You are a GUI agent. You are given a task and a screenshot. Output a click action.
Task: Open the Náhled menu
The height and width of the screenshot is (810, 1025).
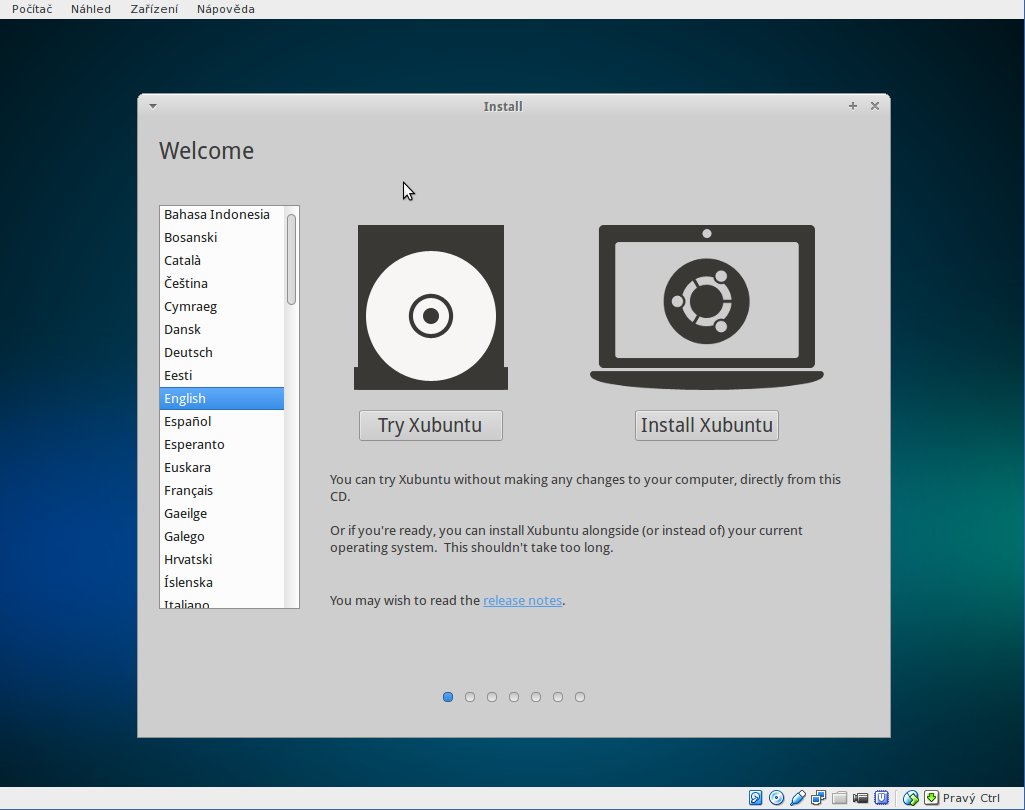click(x=91, y=9)
